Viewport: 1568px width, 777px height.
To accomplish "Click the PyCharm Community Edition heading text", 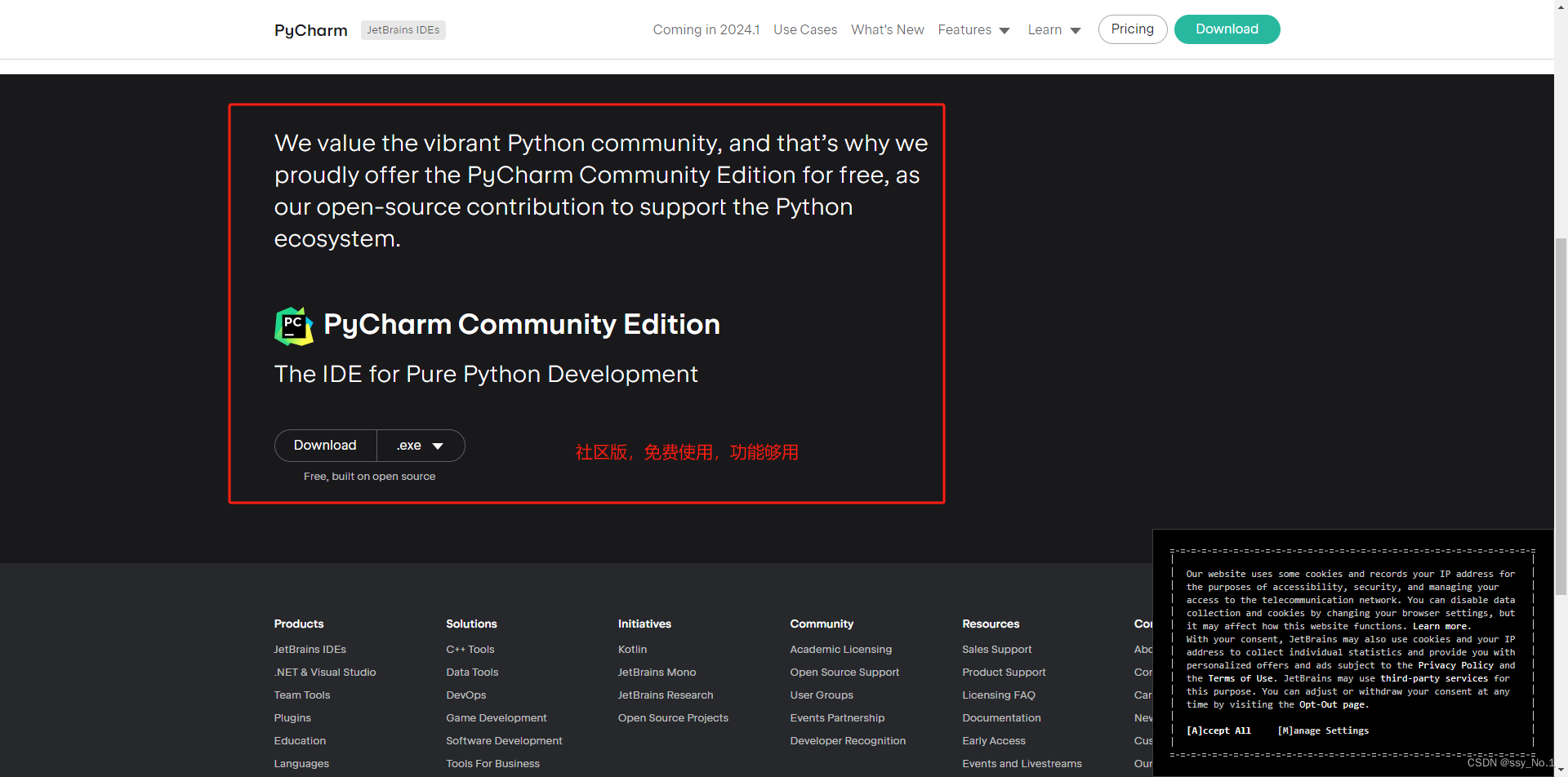I will pyautogui.click(x=522, y=325).
